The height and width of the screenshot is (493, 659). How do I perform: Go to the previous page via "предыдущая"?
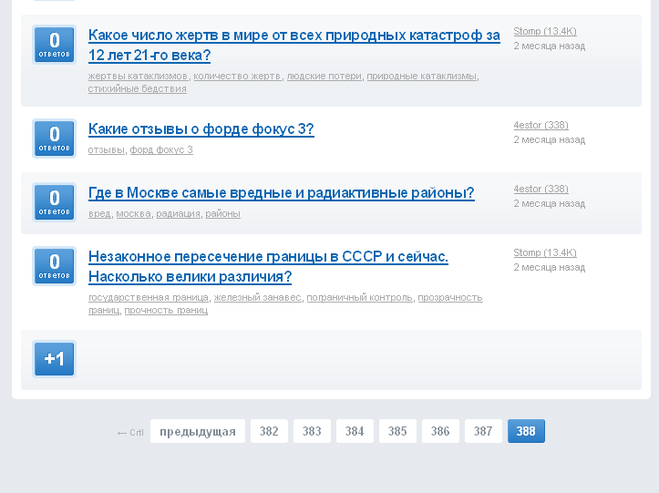click(x=197, y=432)
